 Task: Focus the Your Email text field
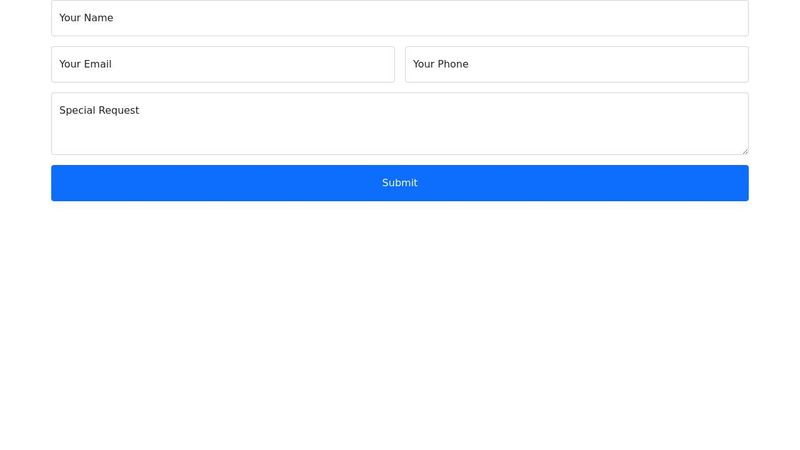223,64
